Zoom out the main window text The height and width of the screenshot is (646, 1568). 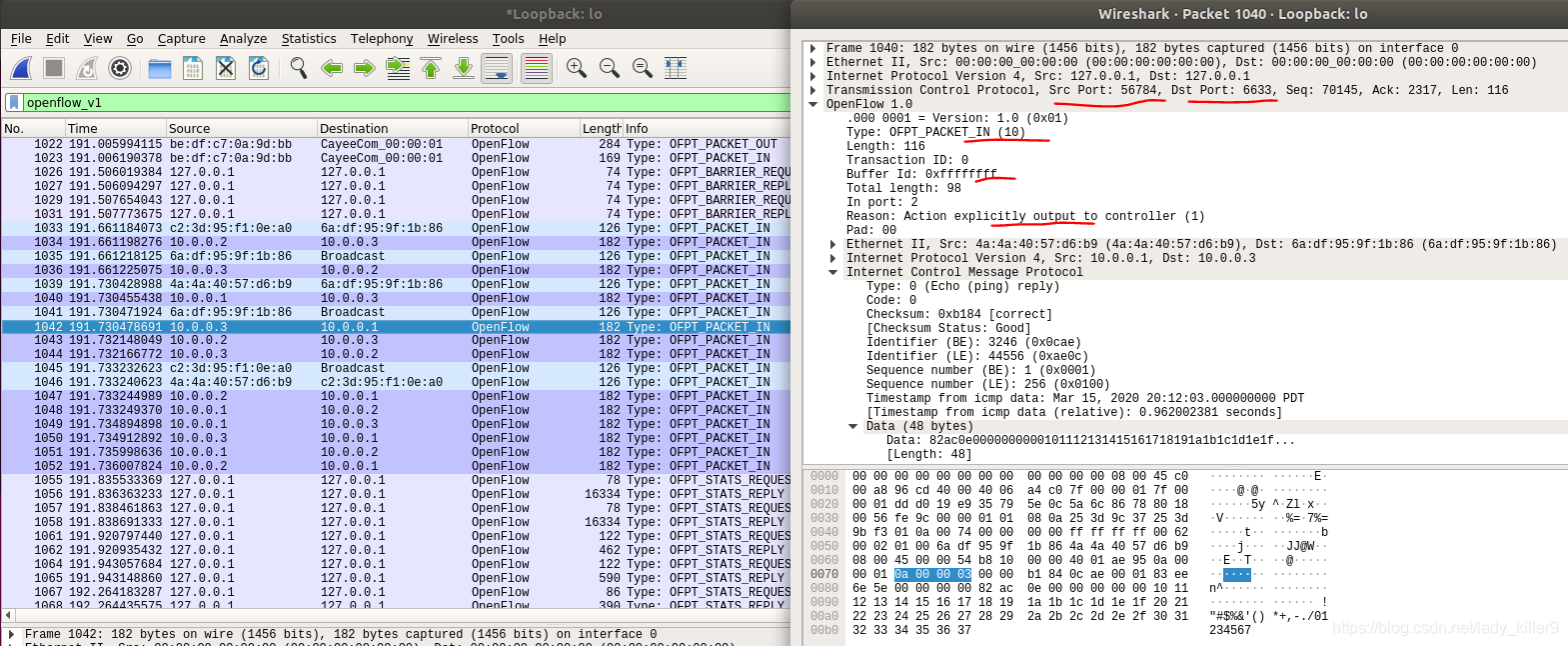[x=609, y=68]
